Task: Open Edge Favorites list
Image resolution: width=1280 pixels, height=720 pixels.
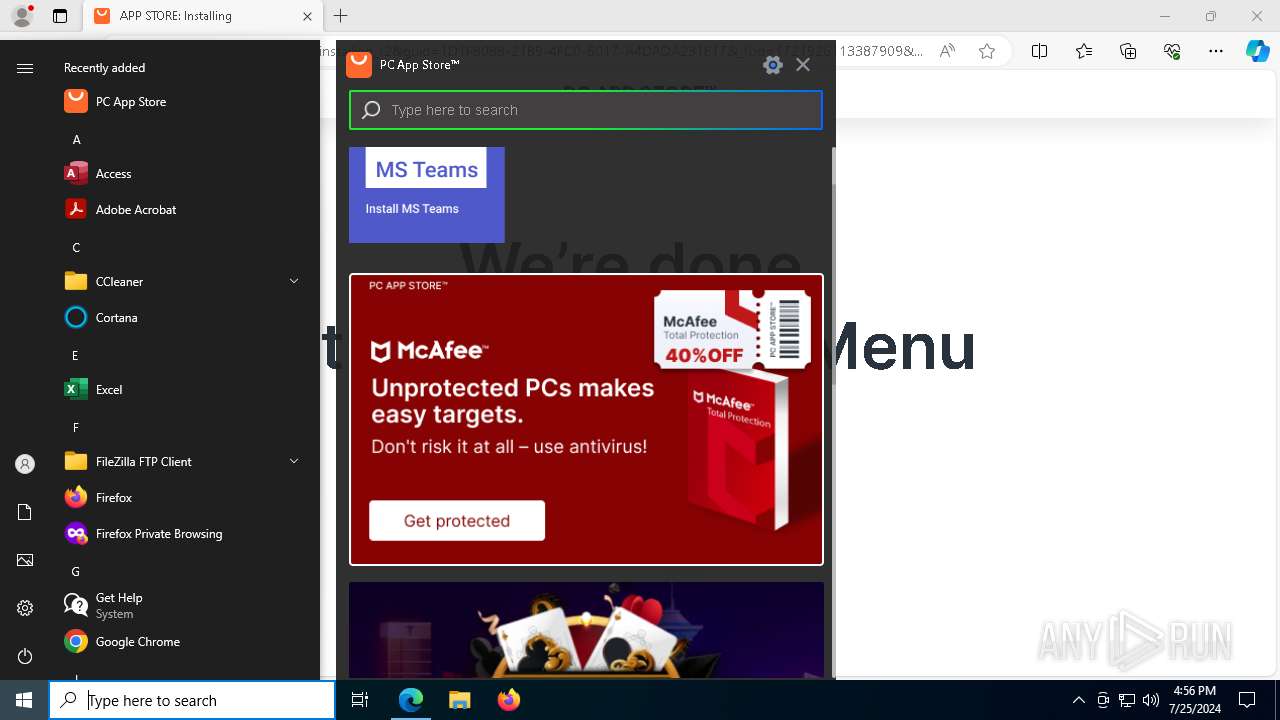Action: (1084, 51)
